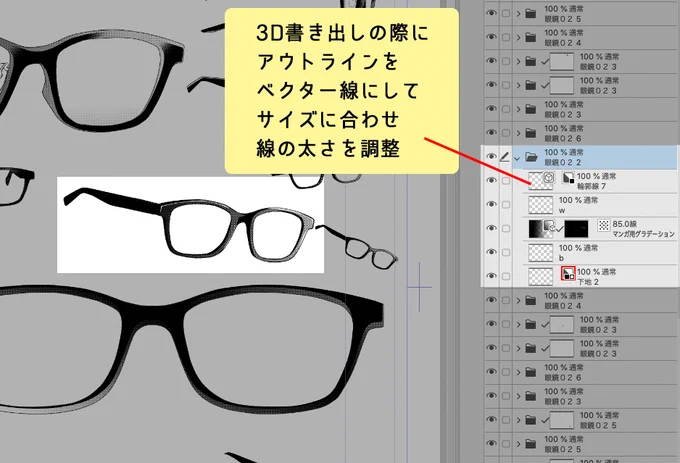This screenshot has height=463, width=680.
Task: Click the 85.0線 tone value text
Action: 624,224
